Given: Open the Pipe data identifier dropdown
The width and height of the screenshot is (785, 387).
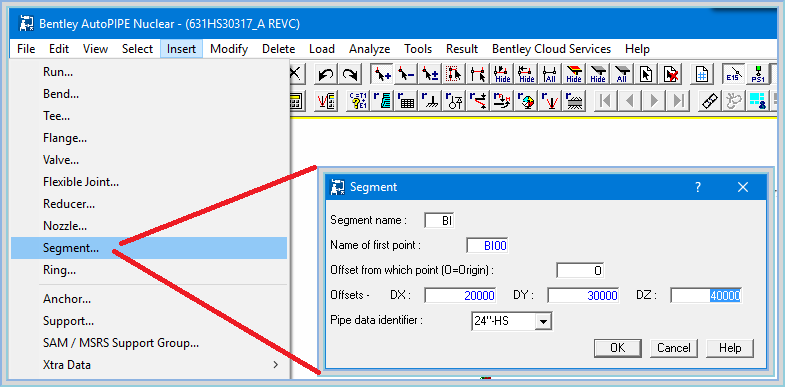Looking at the screenshot, I should 543,321.
